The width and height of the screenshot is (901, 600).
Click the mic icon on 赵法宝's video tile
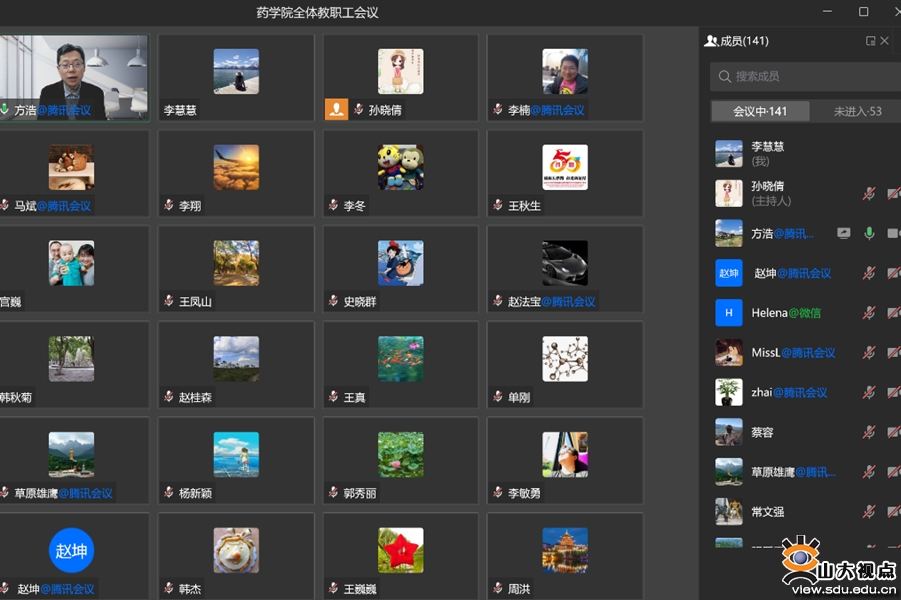[497, 301]
